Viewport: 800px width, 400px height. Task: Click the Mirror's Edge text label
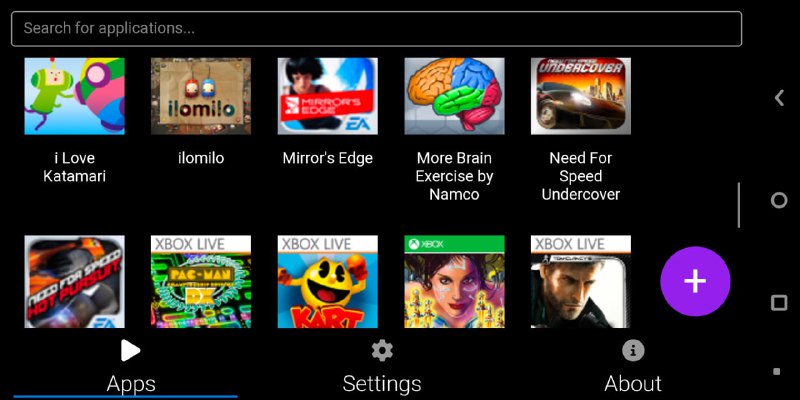click(x=328, y=158)
